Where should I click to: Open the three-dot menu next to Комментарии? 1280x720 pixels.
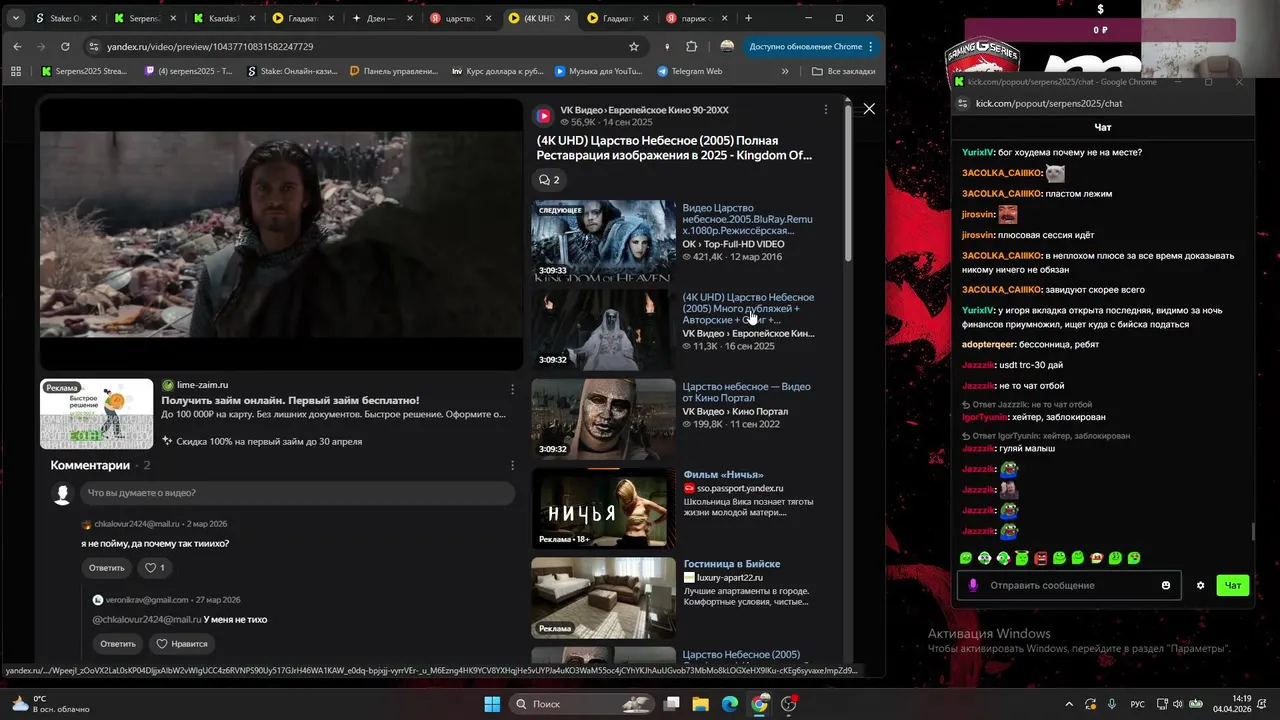point(513,465)
